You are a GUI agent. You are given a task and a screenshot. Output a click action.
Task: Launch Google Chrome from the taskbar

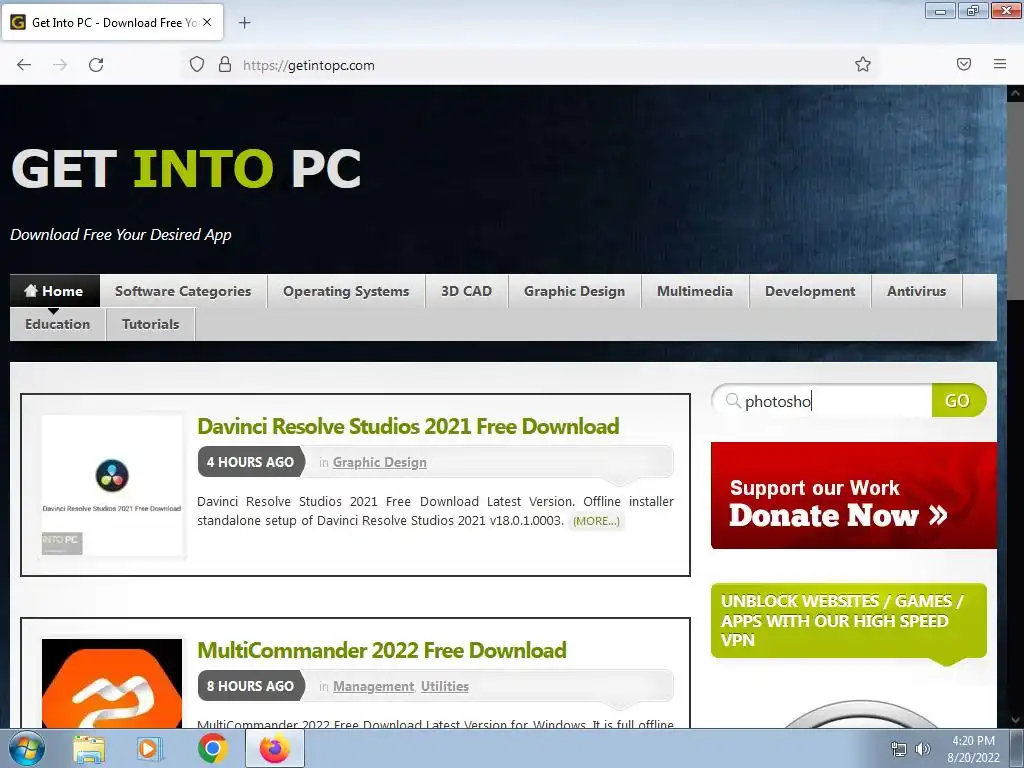(212, 749)
